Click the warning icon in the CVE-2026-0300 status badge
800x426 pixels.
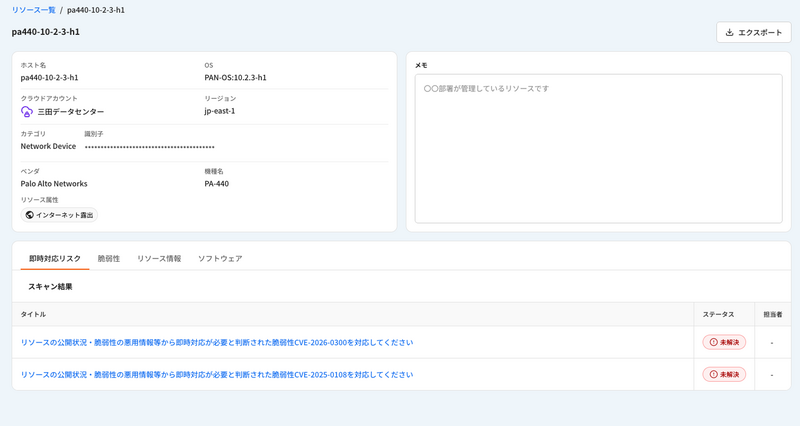click(x=713, y=342)
